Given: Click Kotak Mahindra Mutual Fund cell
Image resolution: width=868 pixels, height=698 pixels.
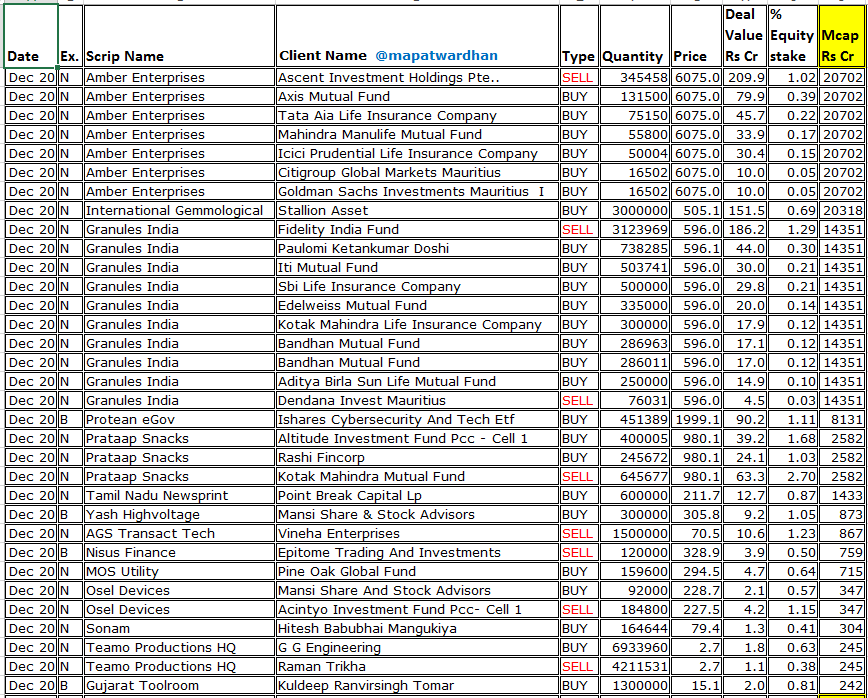Looking at the screenshot, I should 417,477.
